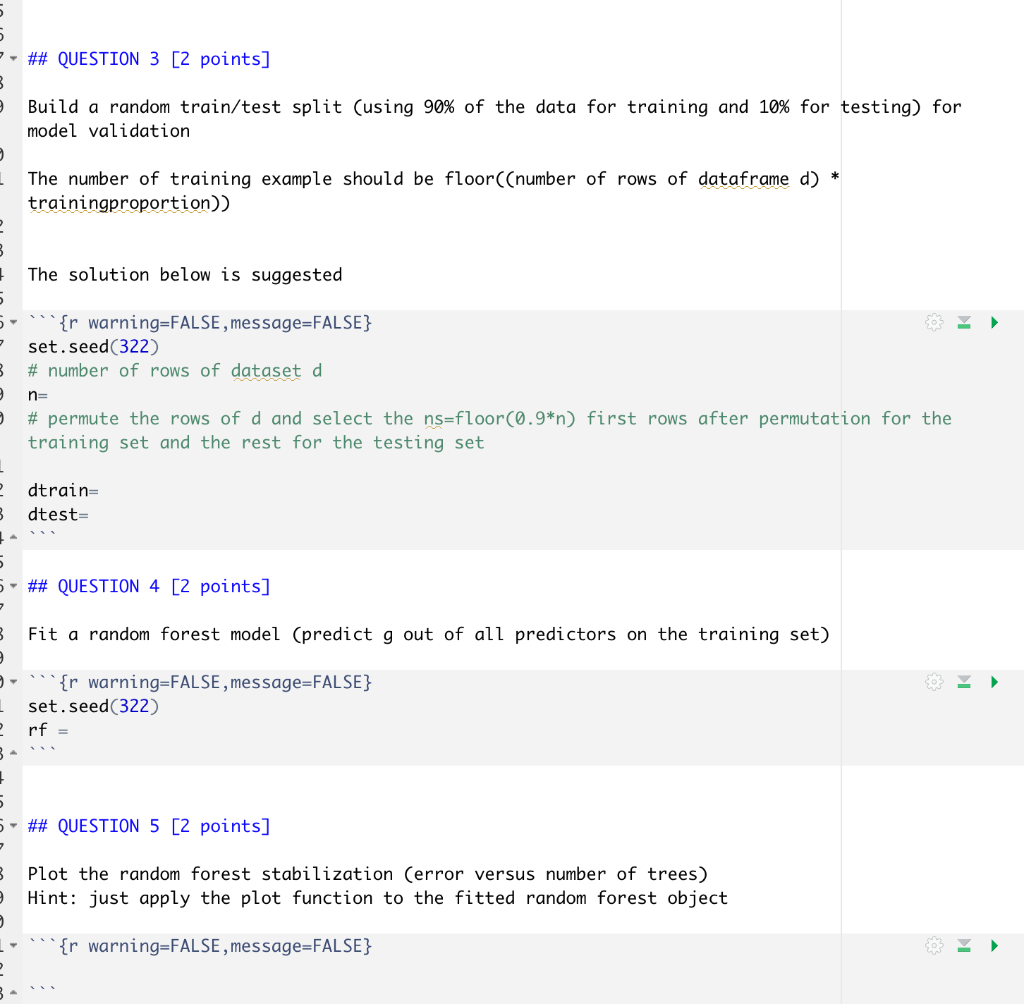Collapse the Question 3 code chunk fold arrow
Image resolution: width=1024 pixels, height=1004 pixels.
[14, 322]
